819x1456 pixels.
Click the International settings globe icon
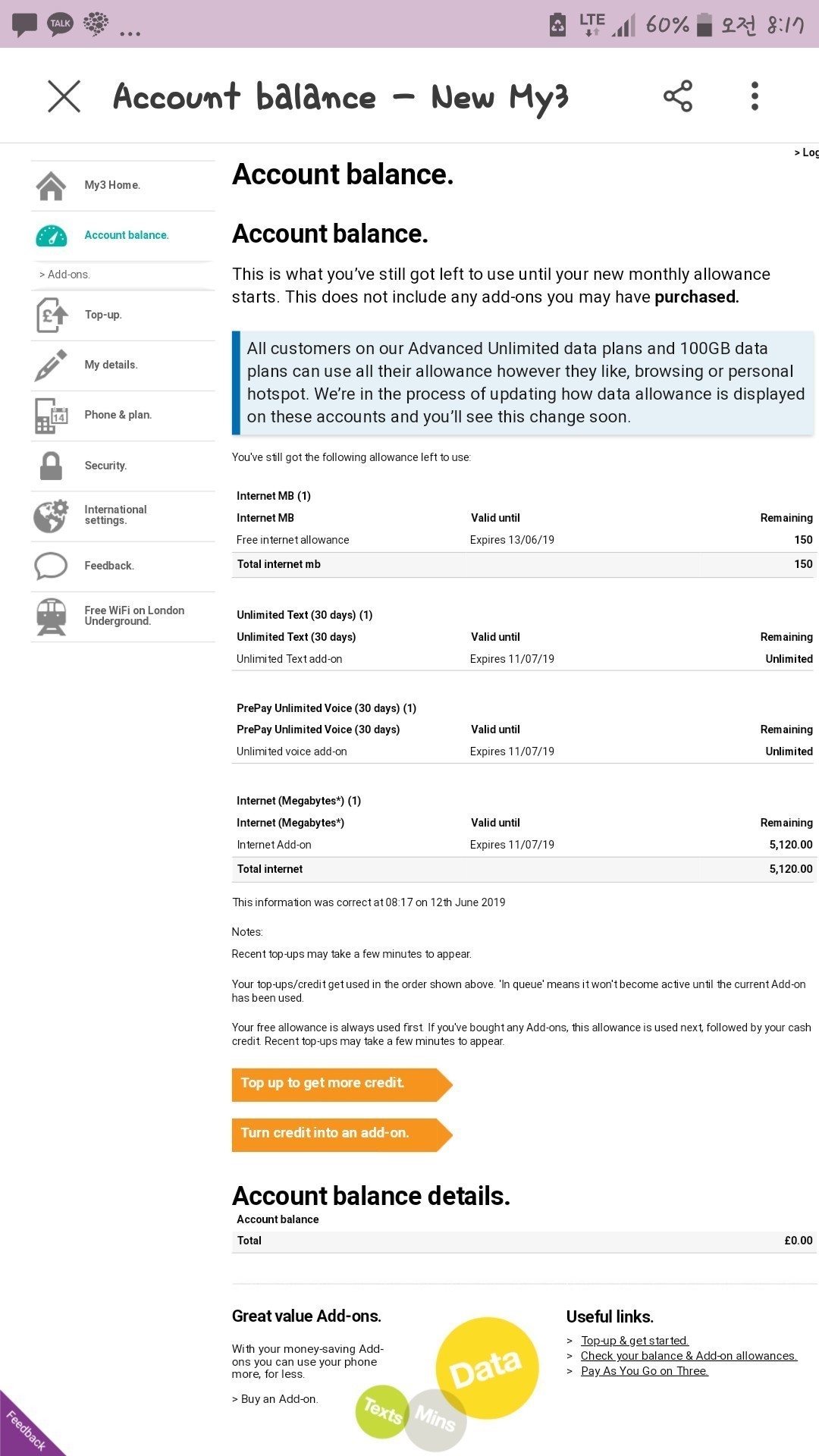pos(51,516)
